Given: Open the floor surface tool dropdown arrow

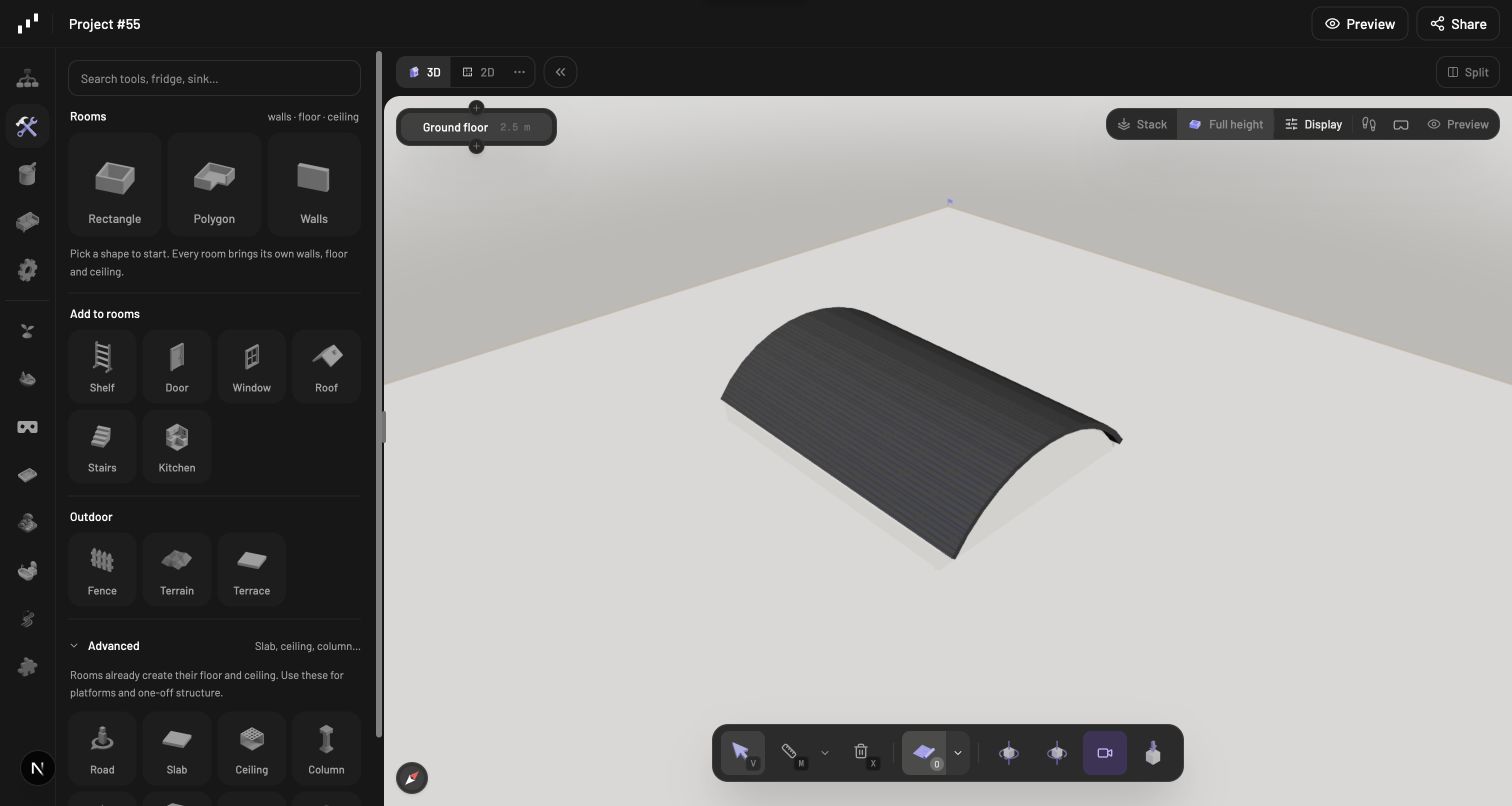Looking at the screenshot, I should (x=958, y=753).
